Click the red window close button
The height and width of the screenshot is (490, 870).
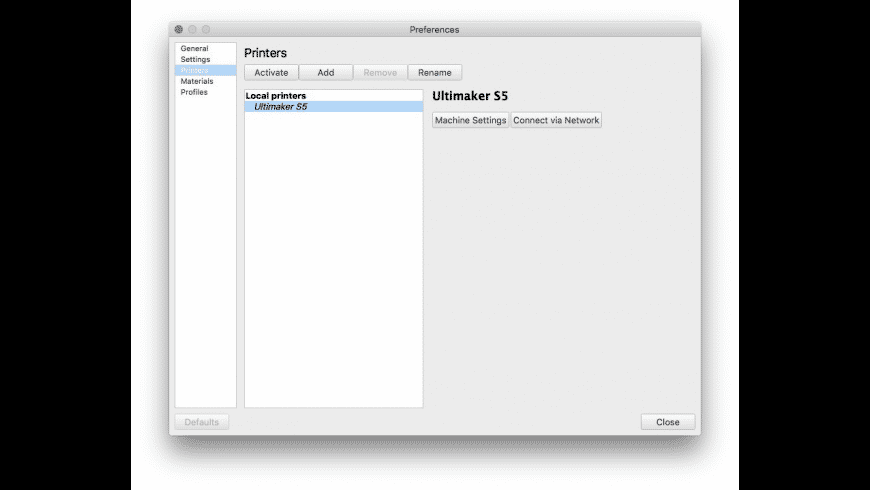pos(179,29)
